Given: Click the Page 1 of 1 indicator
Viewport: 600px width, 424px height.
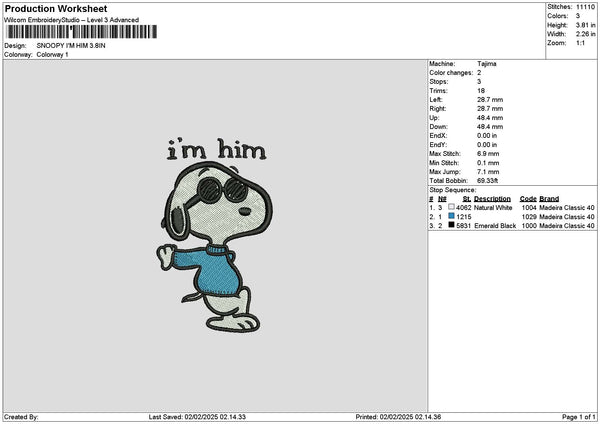Looking at the screenshot, I should (579, 417).
